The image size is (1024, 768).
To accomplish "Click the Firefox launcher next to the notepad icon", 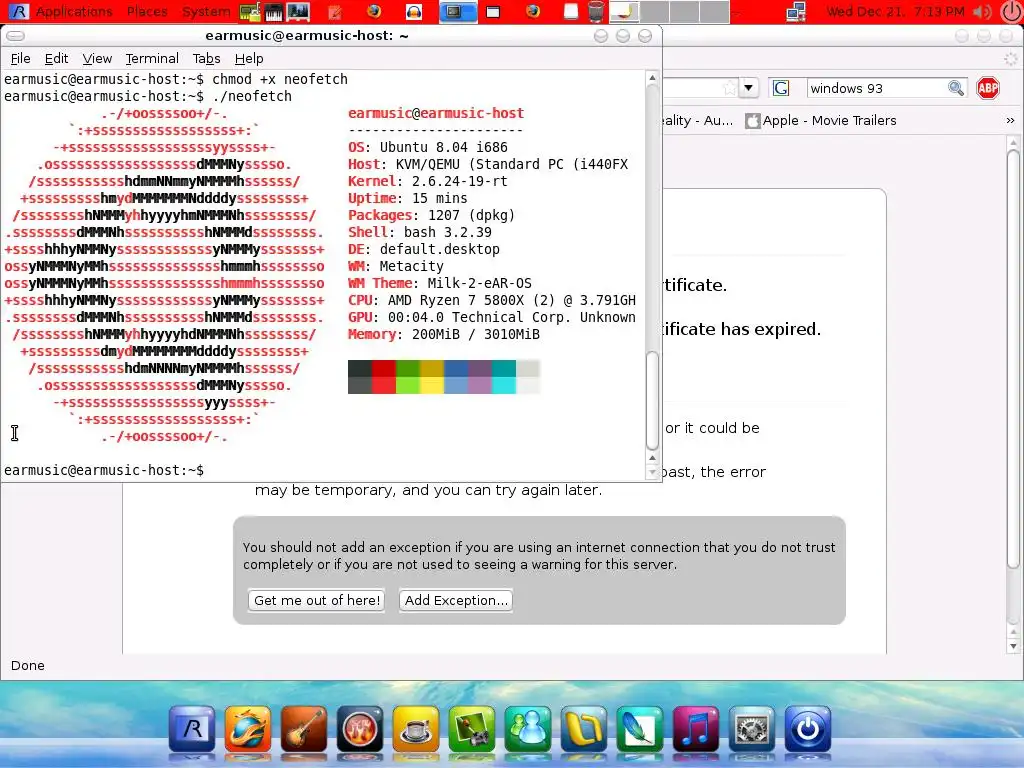I will coord(374,11).
